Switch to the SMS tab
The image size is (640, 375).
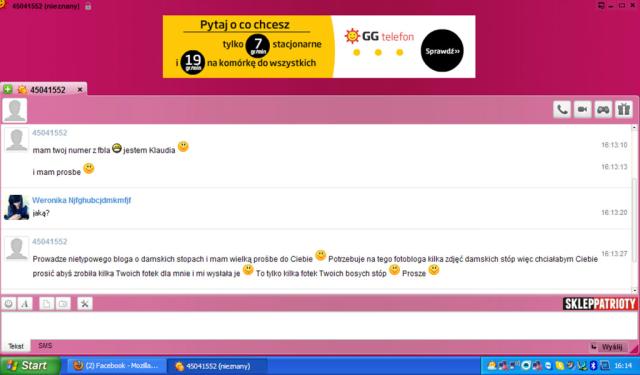(45, 346)
